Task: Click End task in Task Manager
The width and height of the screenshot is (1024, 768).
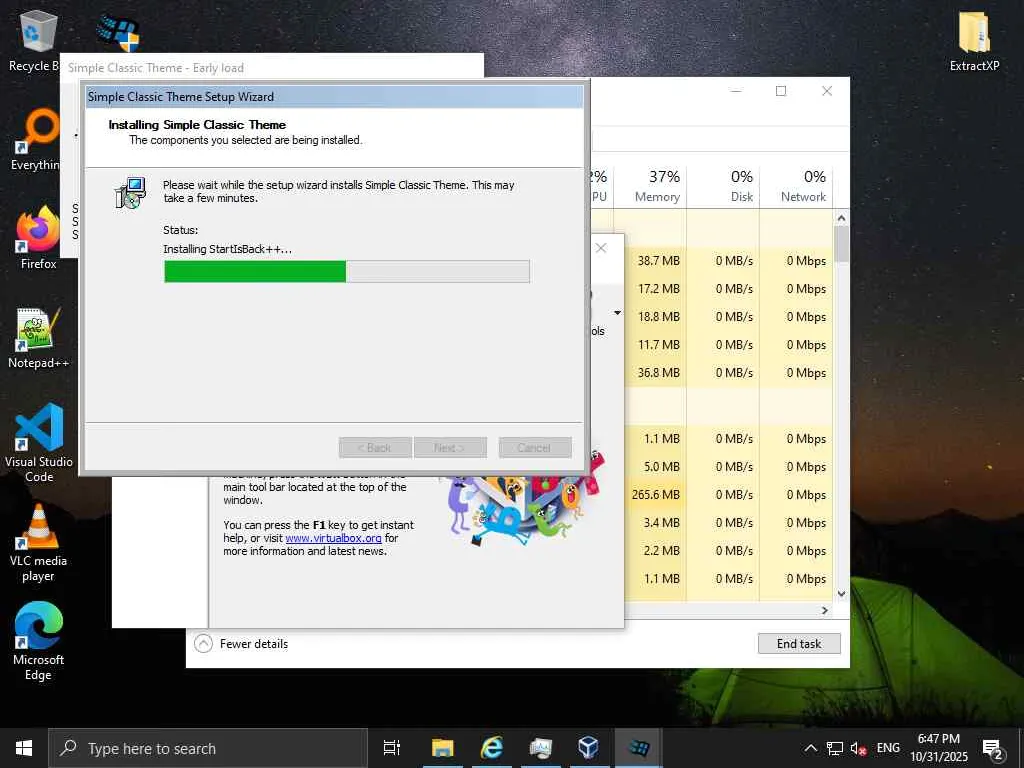Action: pyautogui.click(x=799, y=643)
